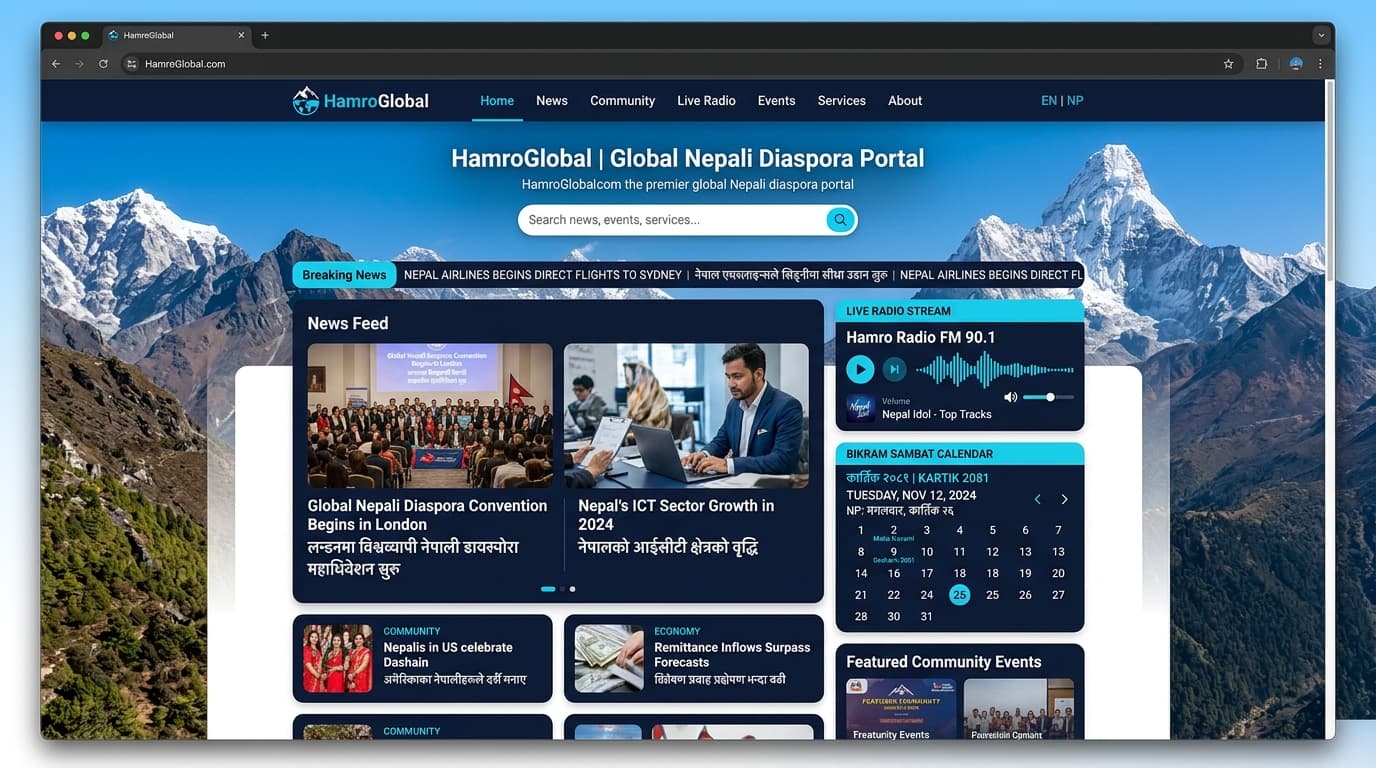Screen dimensions: 1376x768
Task: Click the browser back arrow
Action: 56,64
